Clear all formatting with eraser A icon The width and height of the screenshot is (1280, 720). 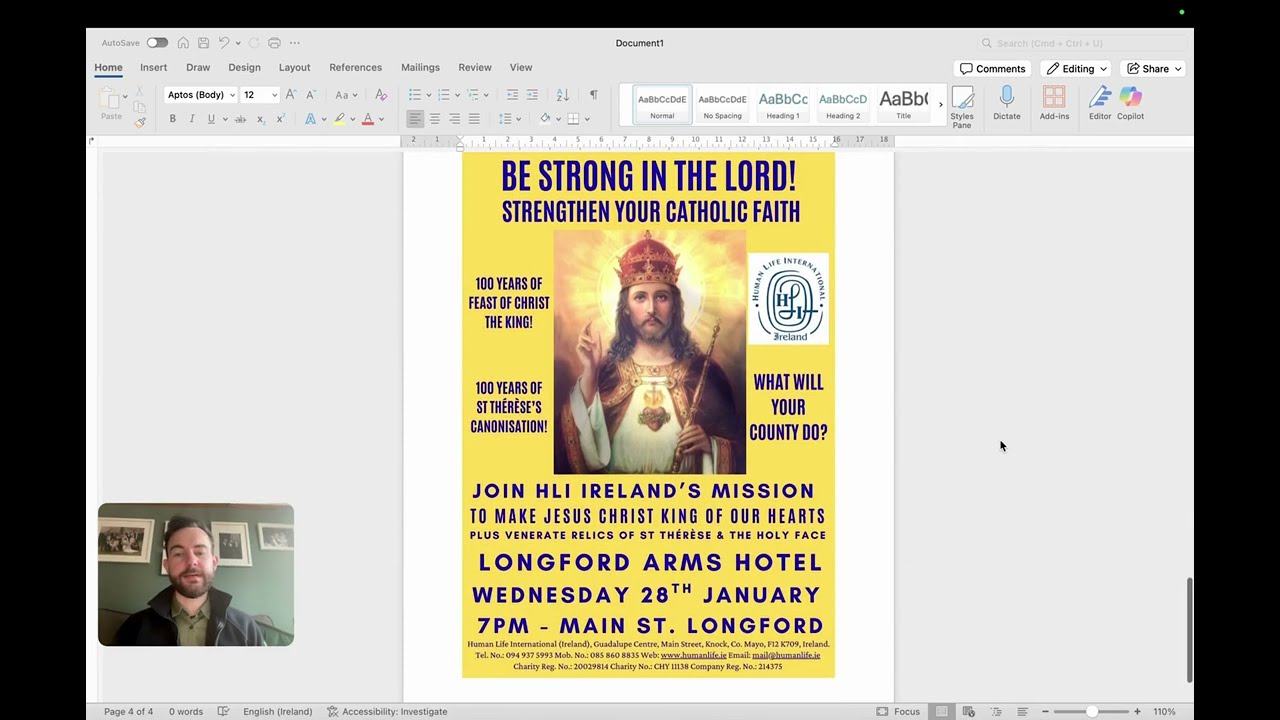[x=381, y=95]
